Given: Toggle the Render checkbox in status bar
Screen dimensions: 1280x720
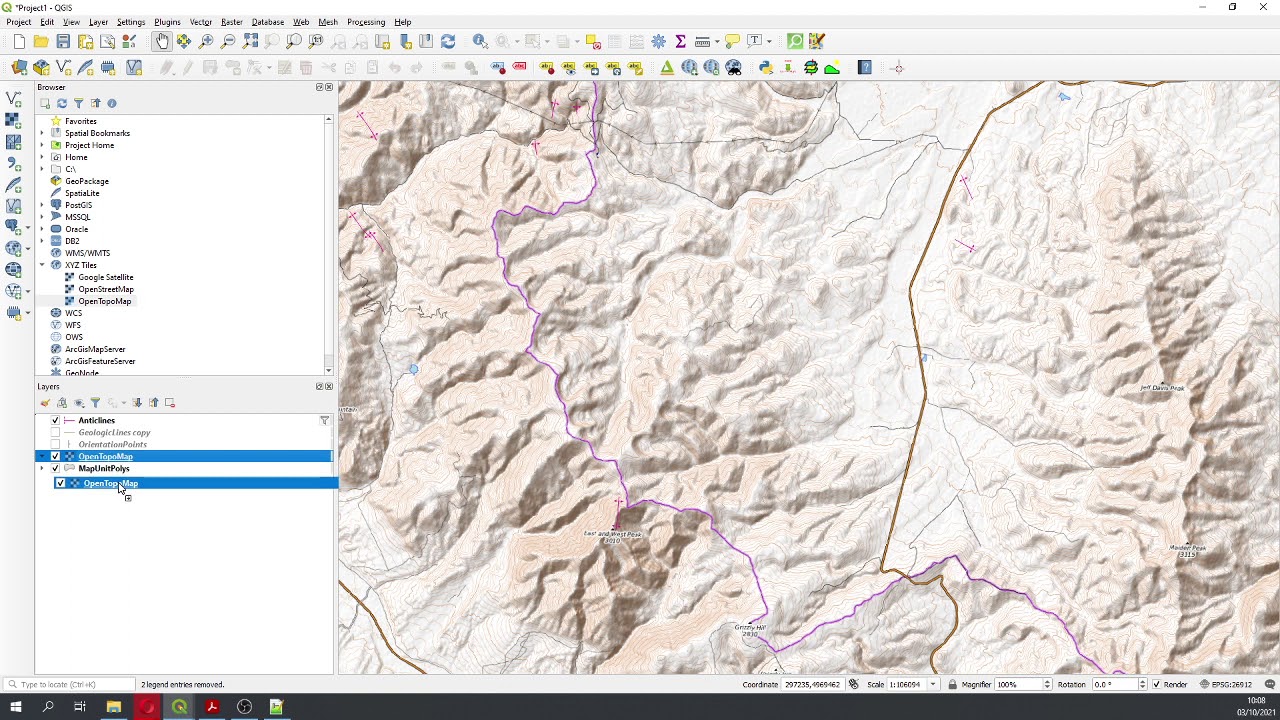Looking at the screenshot, I should [1157, 685].
